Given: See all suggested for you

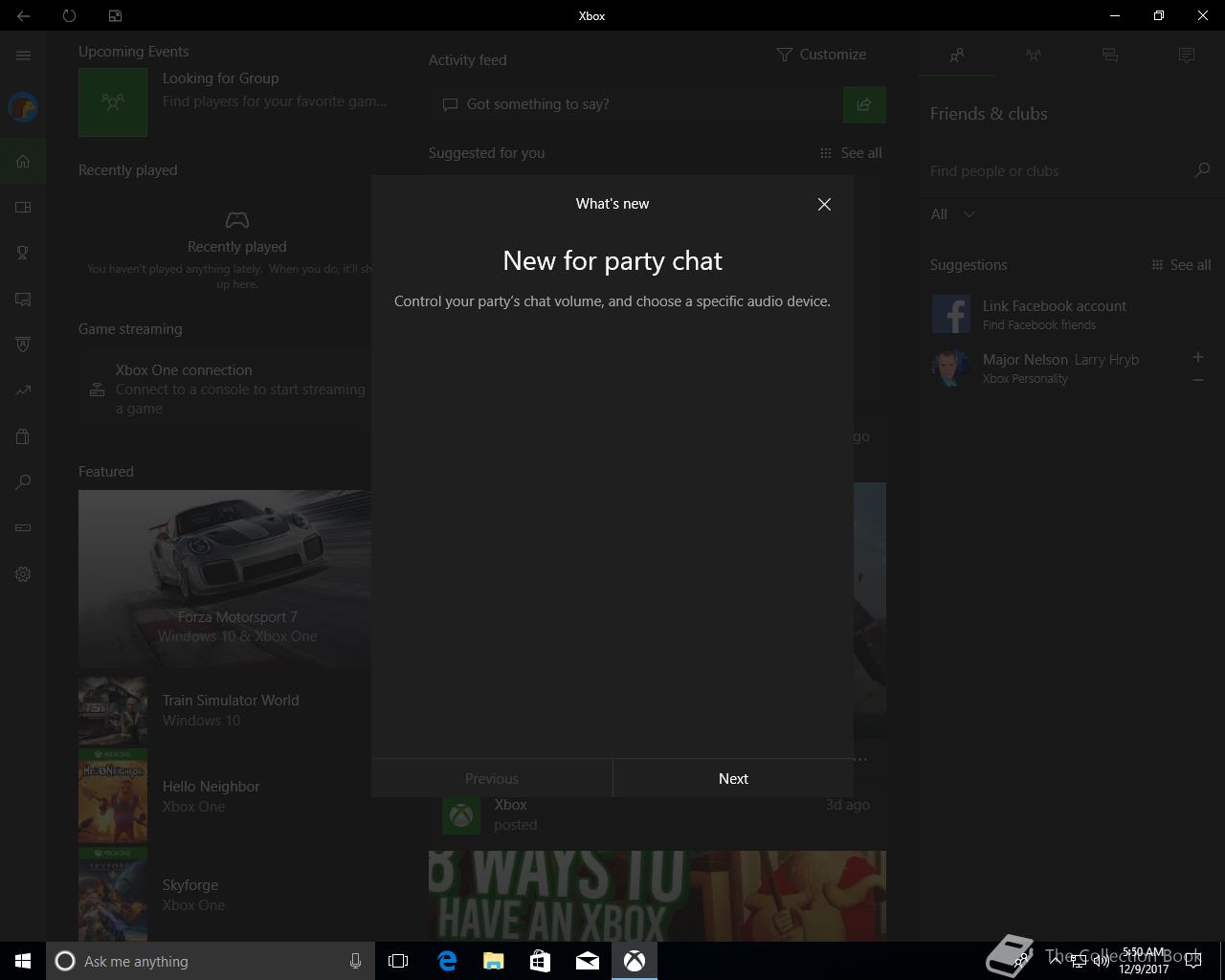Looking at the screenshot, I should (851, 153).
